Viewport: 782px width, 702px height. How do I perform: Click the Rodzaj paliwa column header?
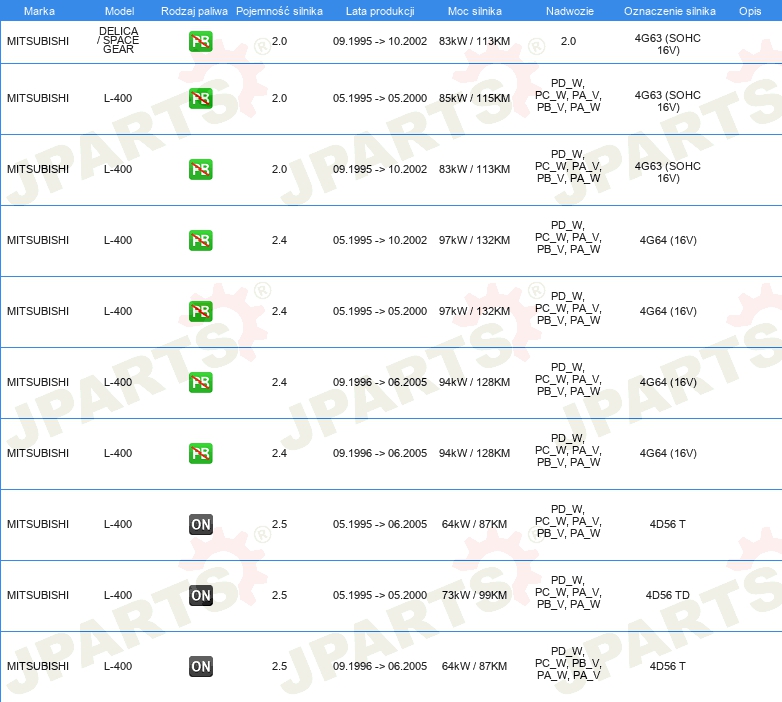[194, 11]
